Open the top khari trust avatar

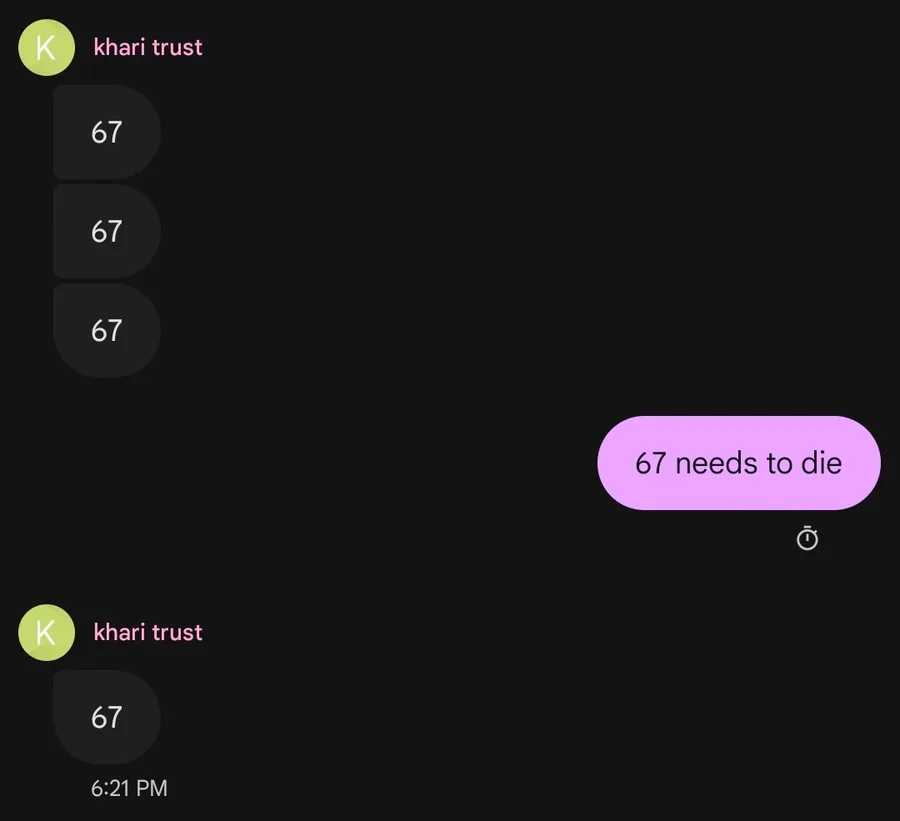click(x=46, y=48)
